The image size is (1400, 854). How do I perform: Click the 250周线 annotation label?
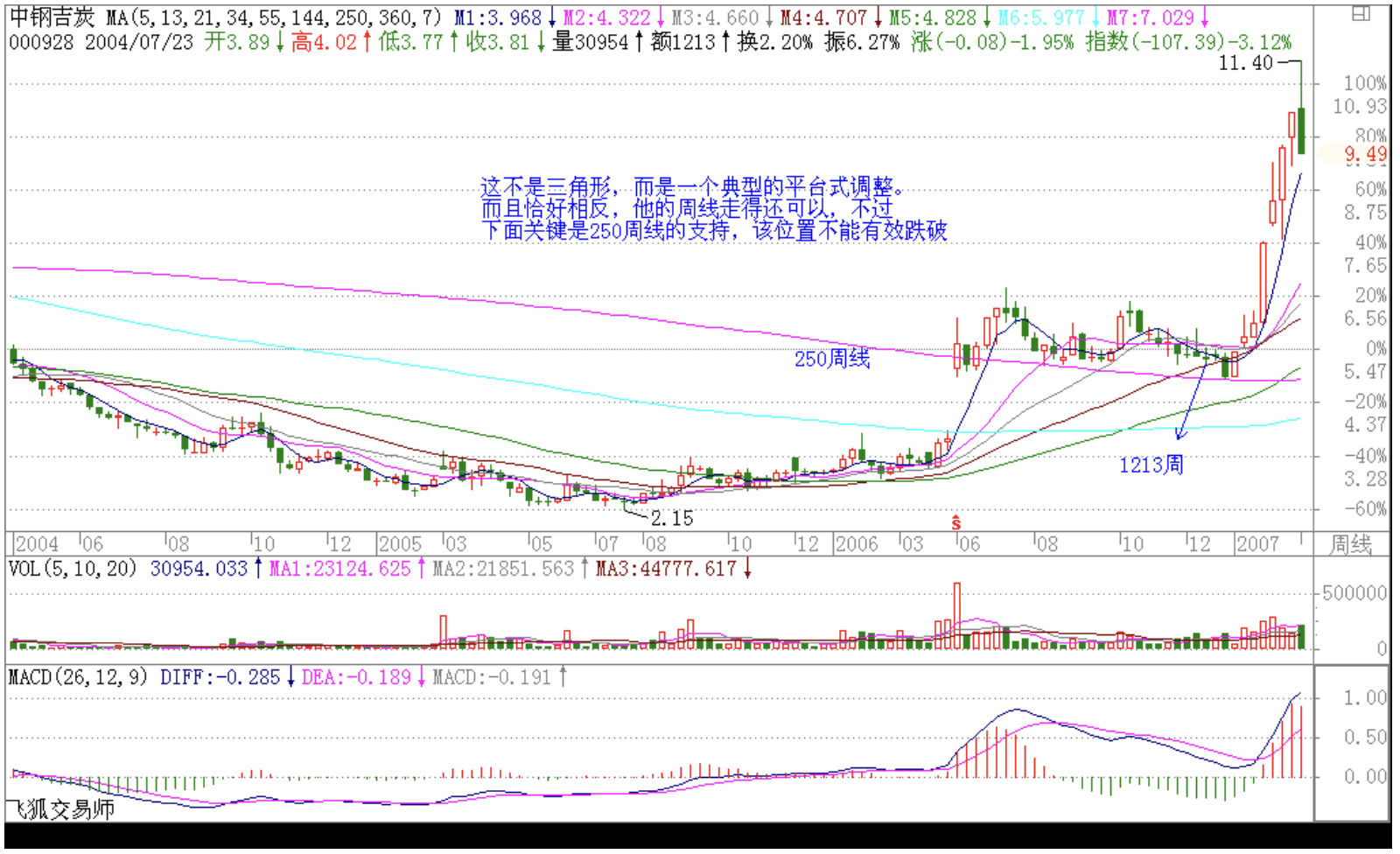click(x=831, y=359)
